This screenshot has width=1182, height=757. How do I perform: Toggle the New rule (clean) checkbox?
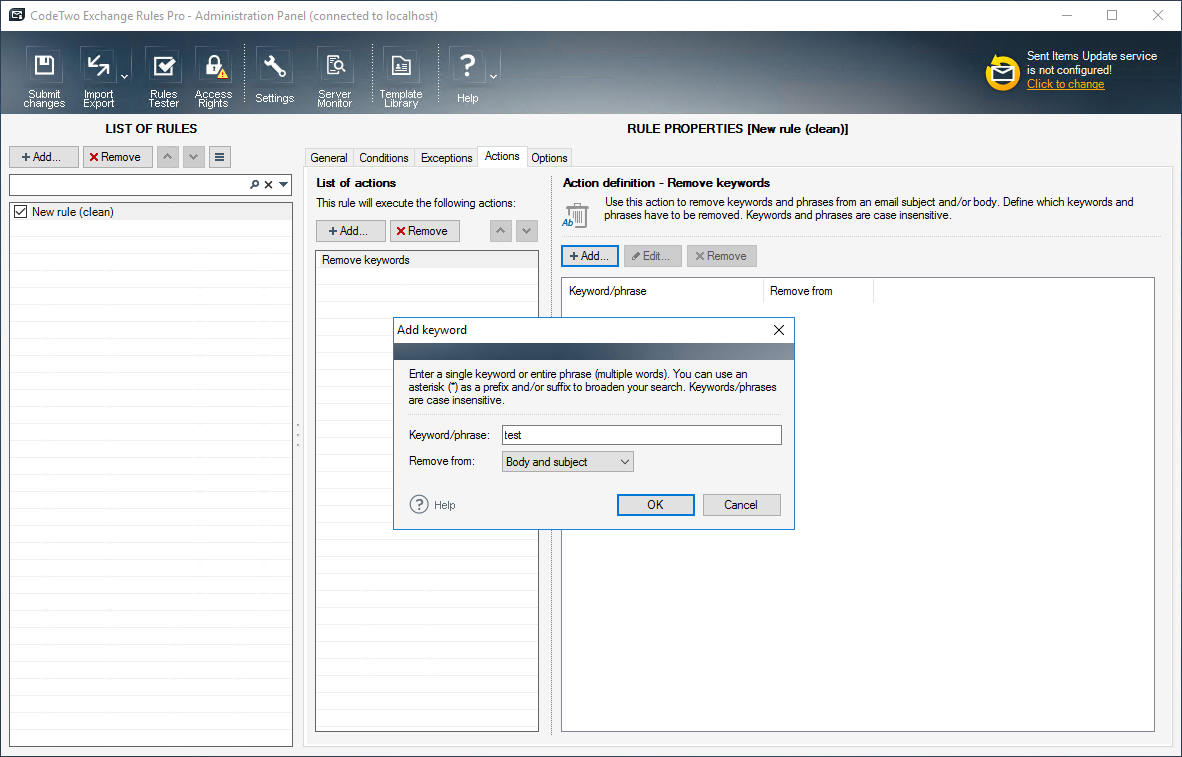(x=20, y=212)
